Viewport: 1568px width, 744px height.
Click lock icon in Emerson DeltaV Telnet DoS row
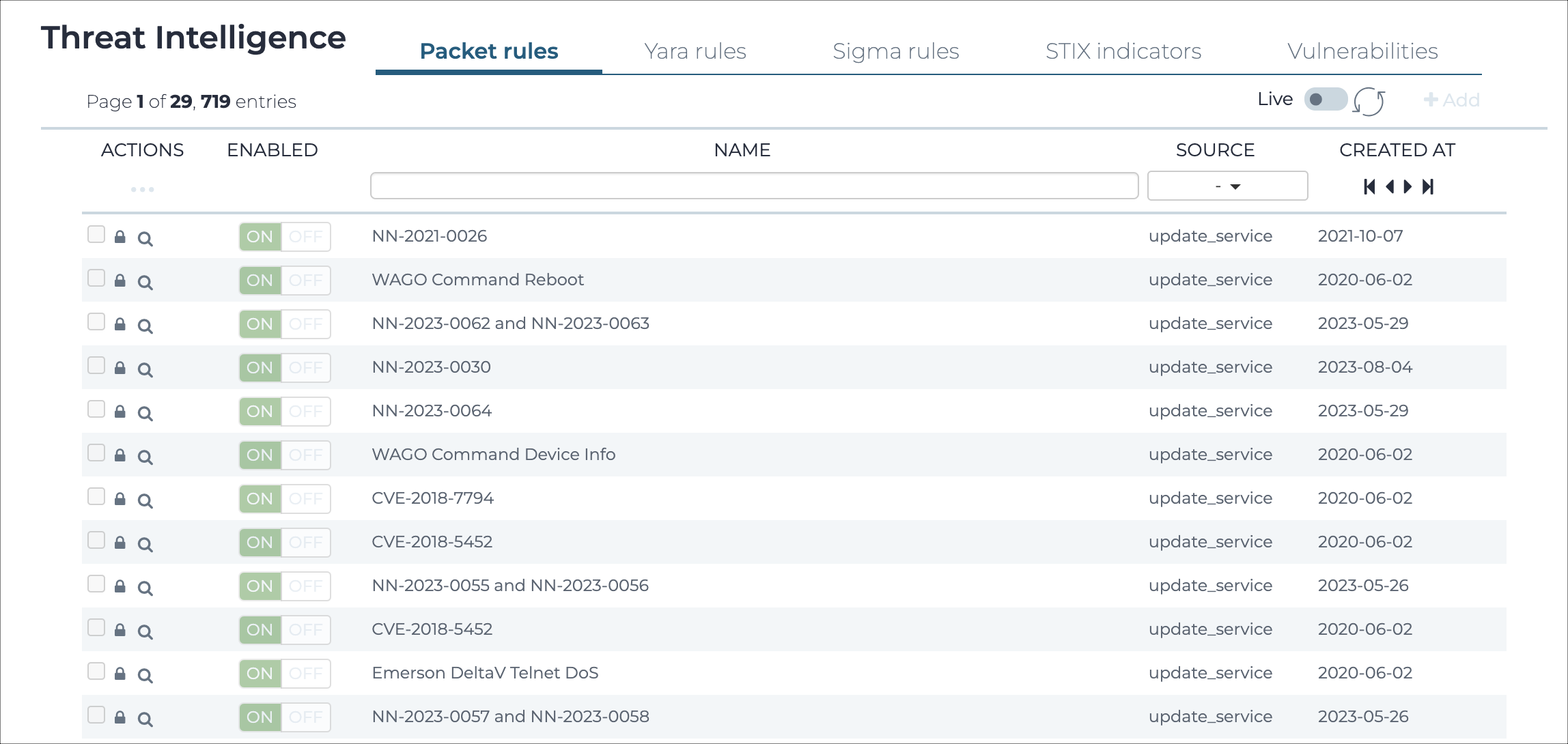[120, 674]
